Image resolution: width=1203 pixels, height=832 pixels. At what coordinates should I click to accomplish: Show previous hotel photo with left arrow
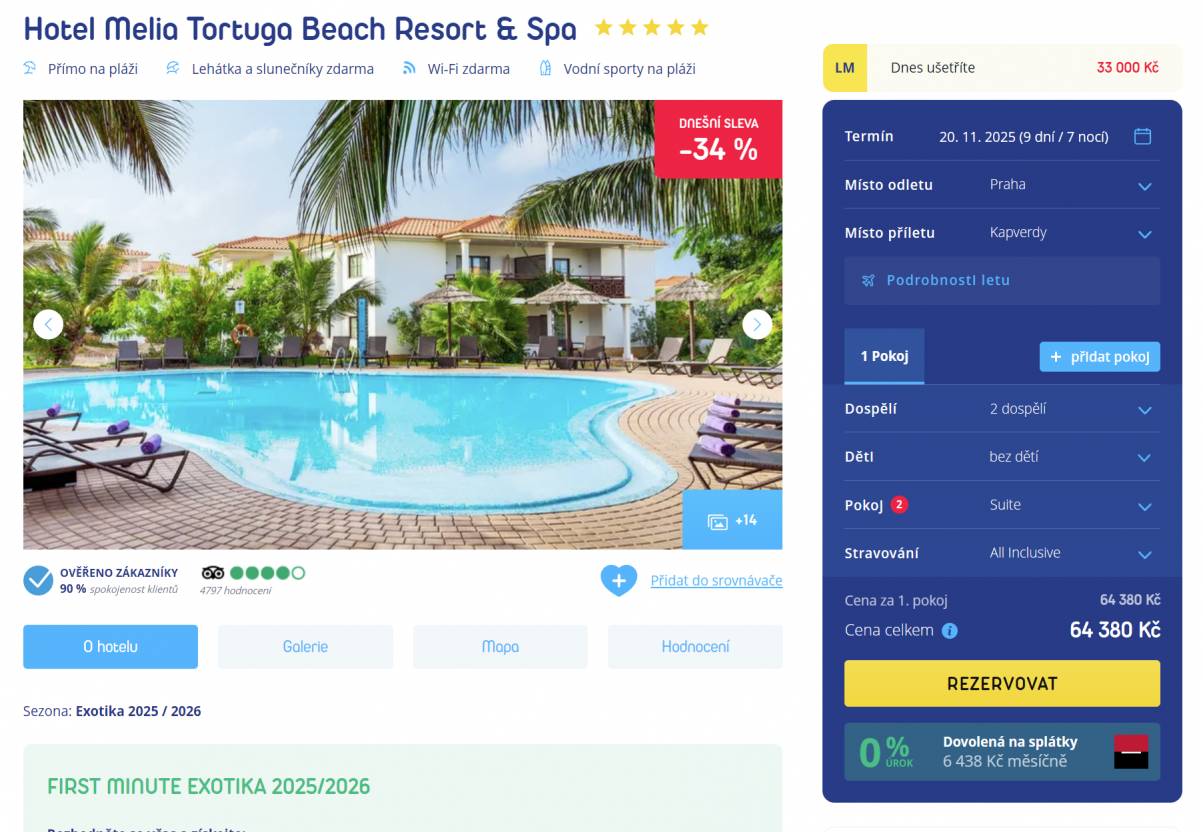pyautogui.click(x=48, y=324)
